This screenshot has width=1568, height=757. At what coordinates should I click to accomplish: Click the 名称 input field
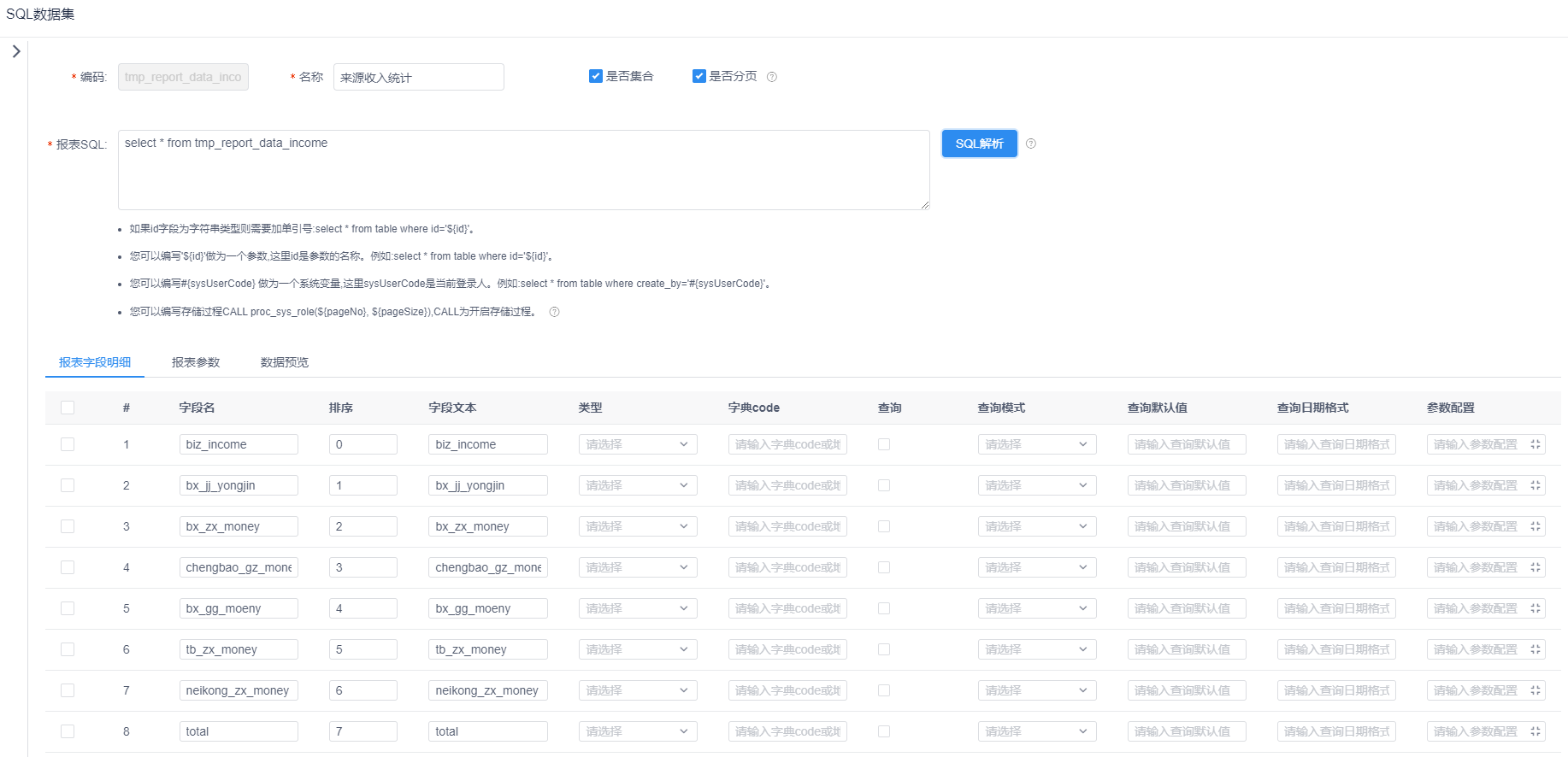(x=419, y=77)
